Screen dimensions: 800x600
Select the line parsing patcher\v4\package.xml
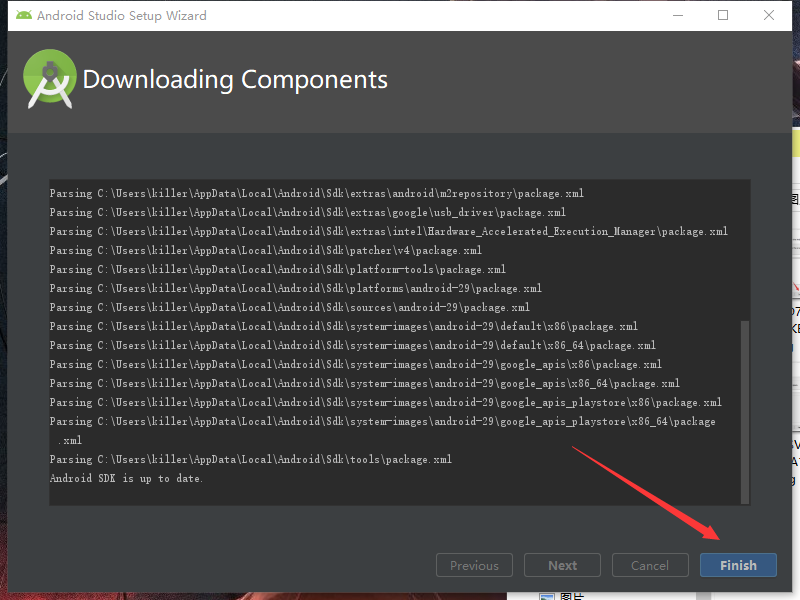click(265, 251)
